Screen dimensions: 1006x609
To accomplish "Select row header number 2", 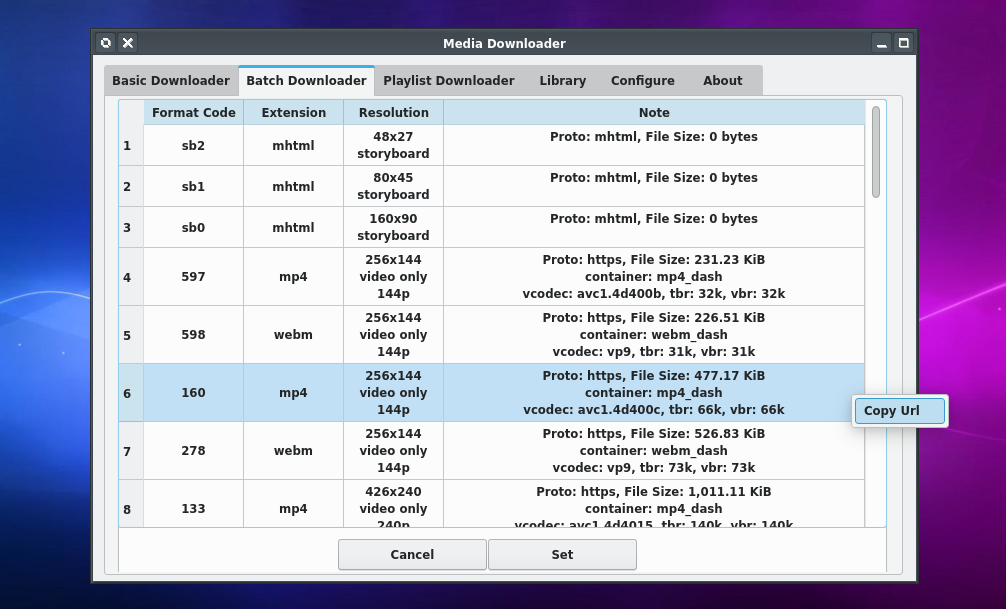I will [131, 186].
